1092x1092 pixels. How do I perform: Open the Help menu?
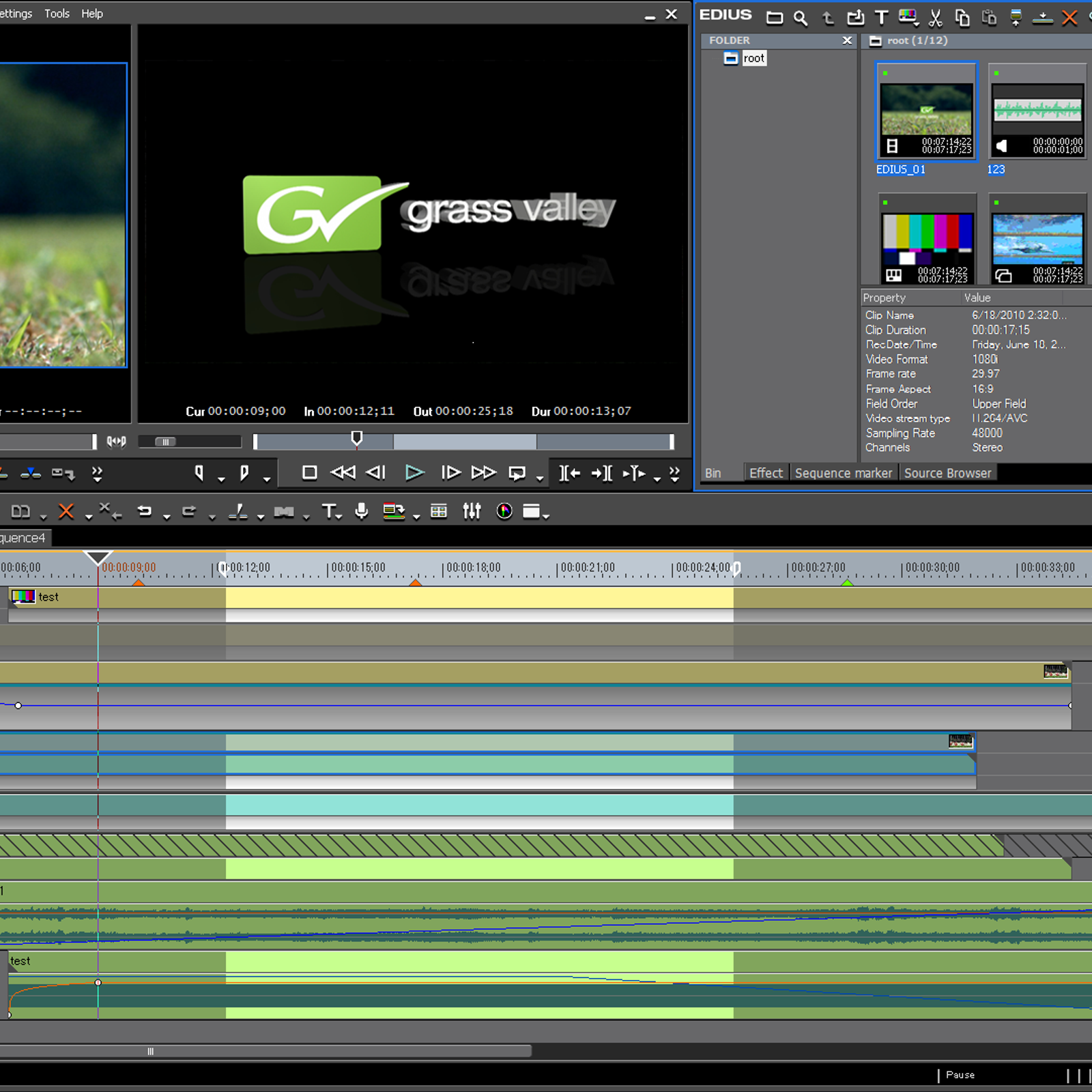92,14
